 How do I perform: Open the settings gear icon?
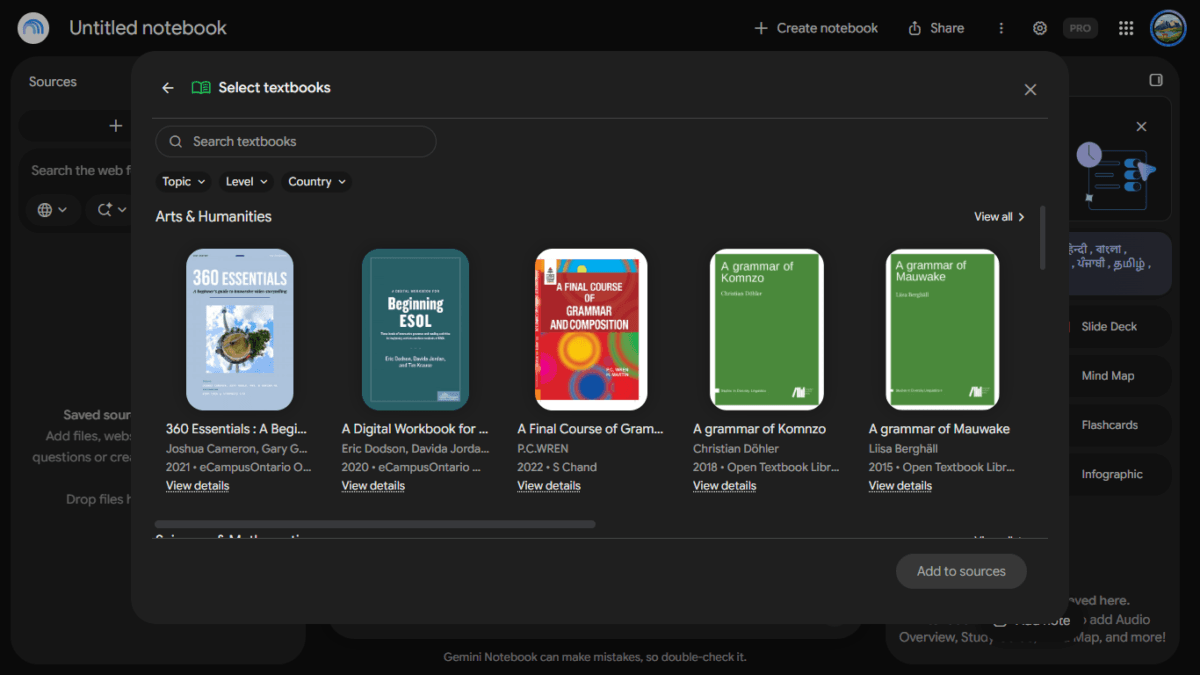coord(1040,28)
